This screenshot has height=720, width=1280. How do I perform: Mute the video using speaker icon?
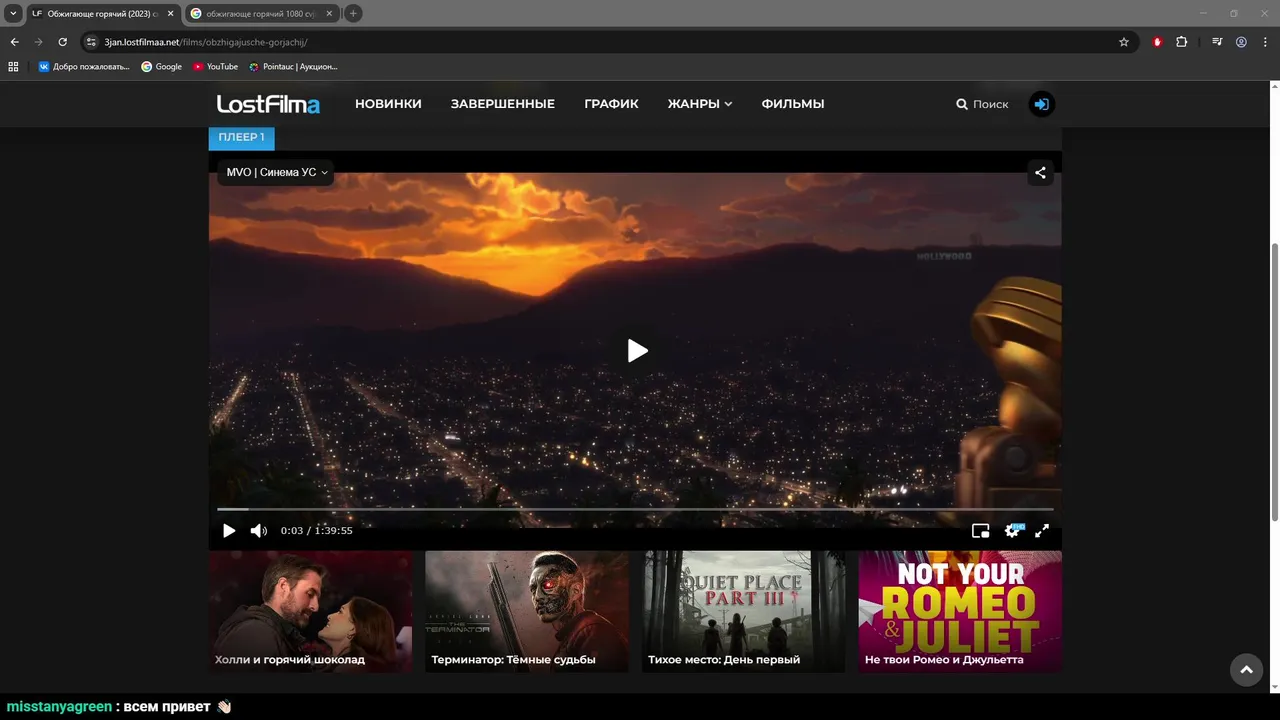click(258, 531)
